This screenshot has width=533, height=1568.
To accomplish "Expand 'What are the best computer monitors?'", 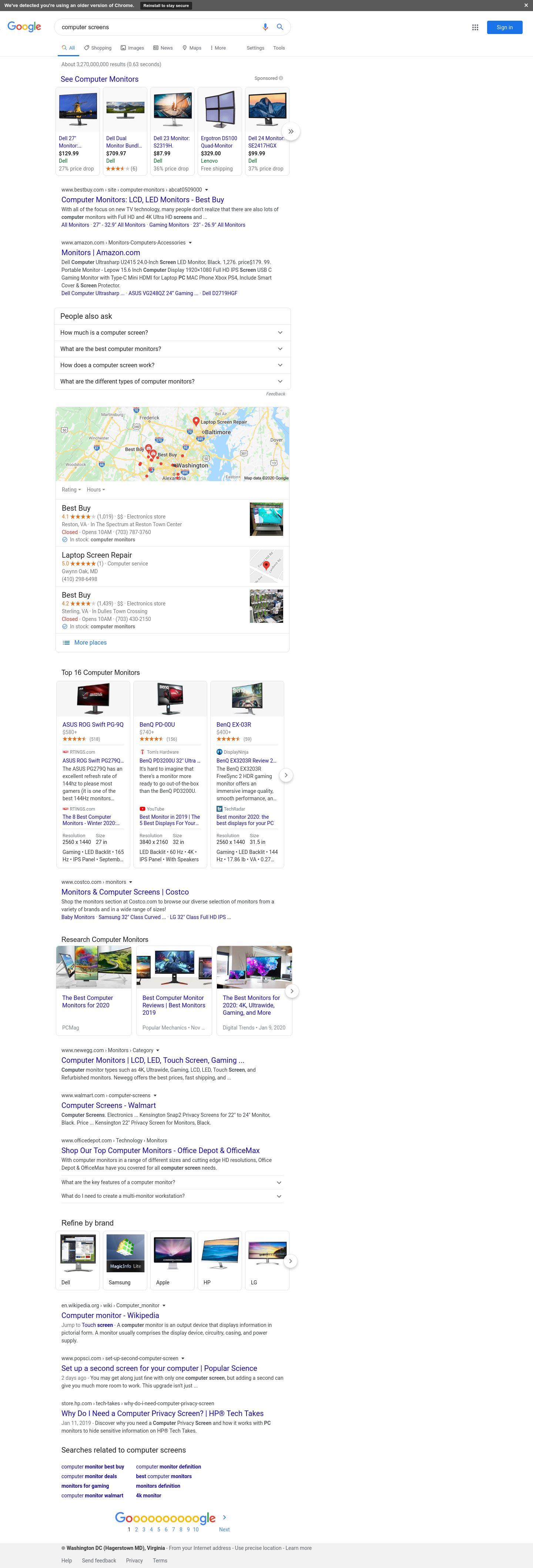I will (x=172, y=349).
